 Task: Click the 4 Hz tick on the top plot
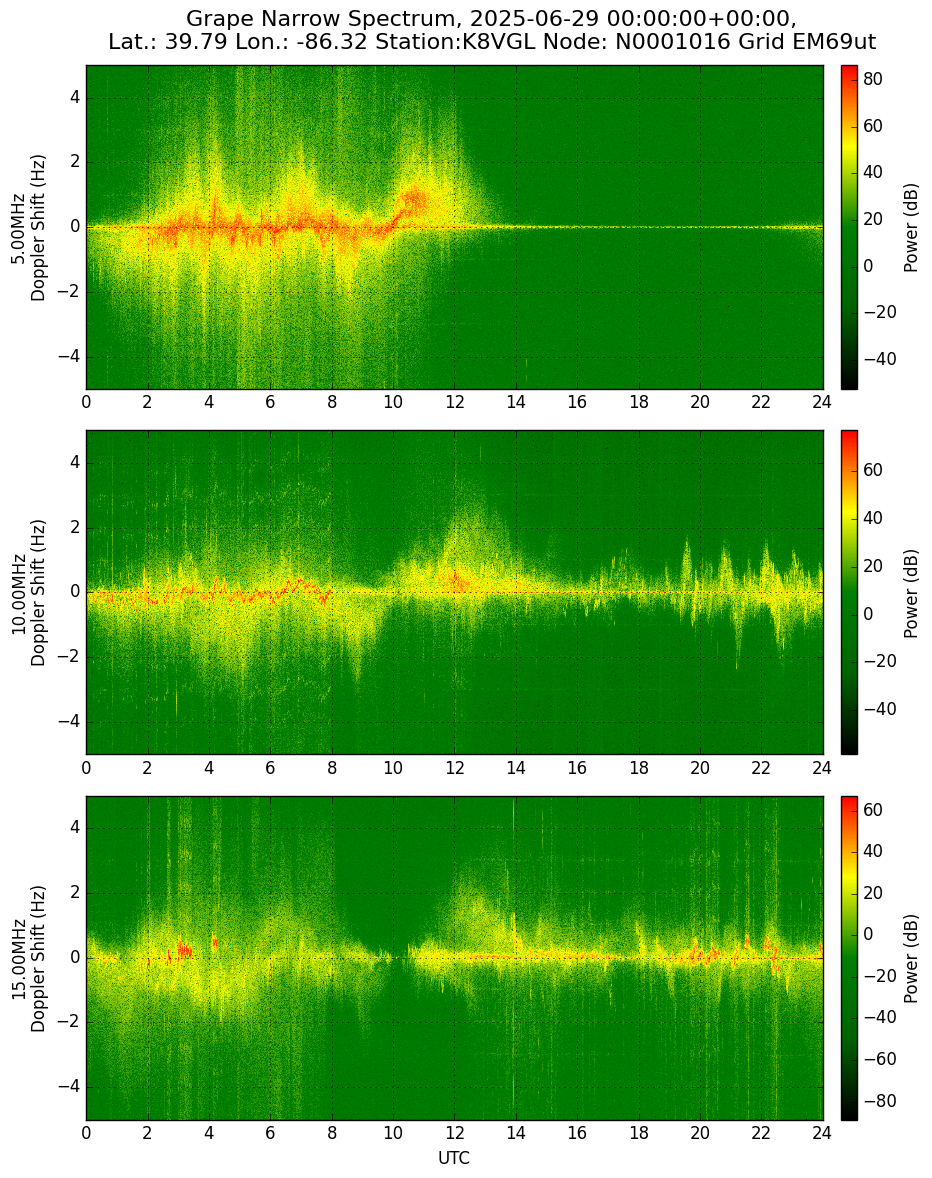[x=76, y=98]
